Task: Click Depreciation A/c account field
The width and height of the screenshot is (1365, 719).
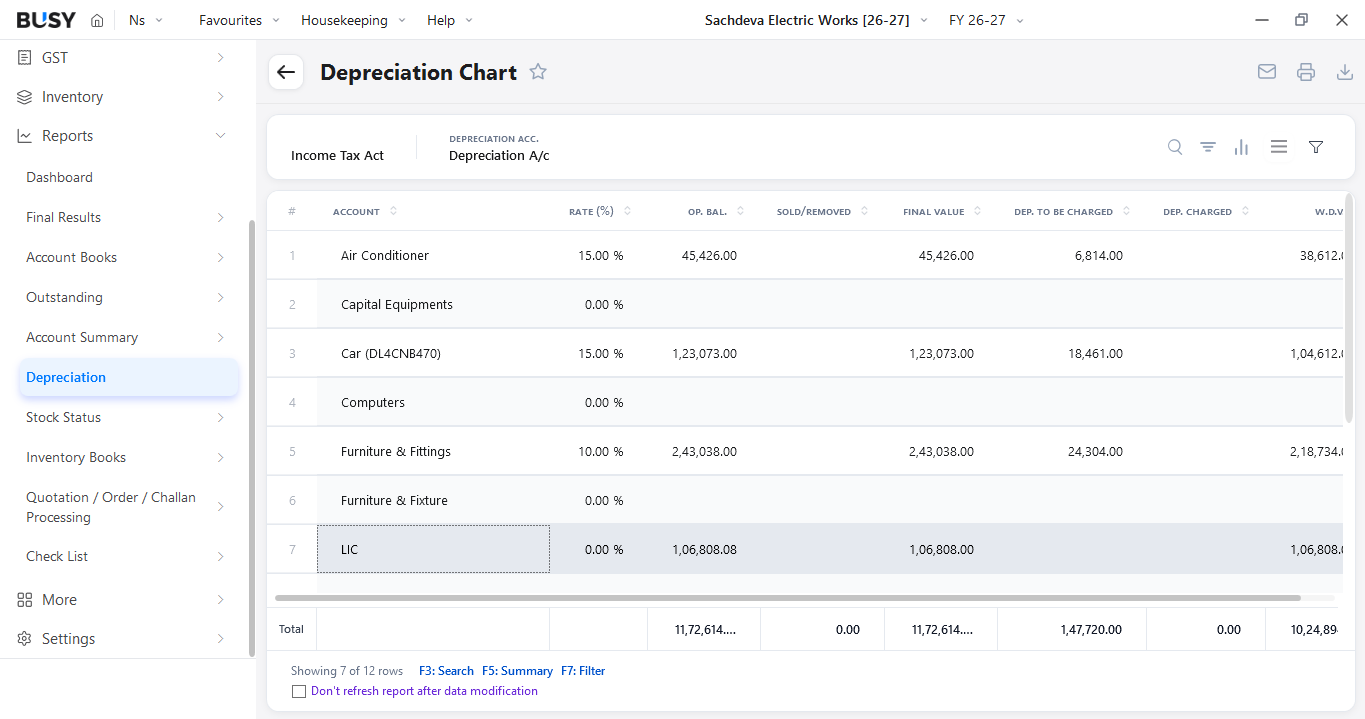Action: (x=499, y=155)
